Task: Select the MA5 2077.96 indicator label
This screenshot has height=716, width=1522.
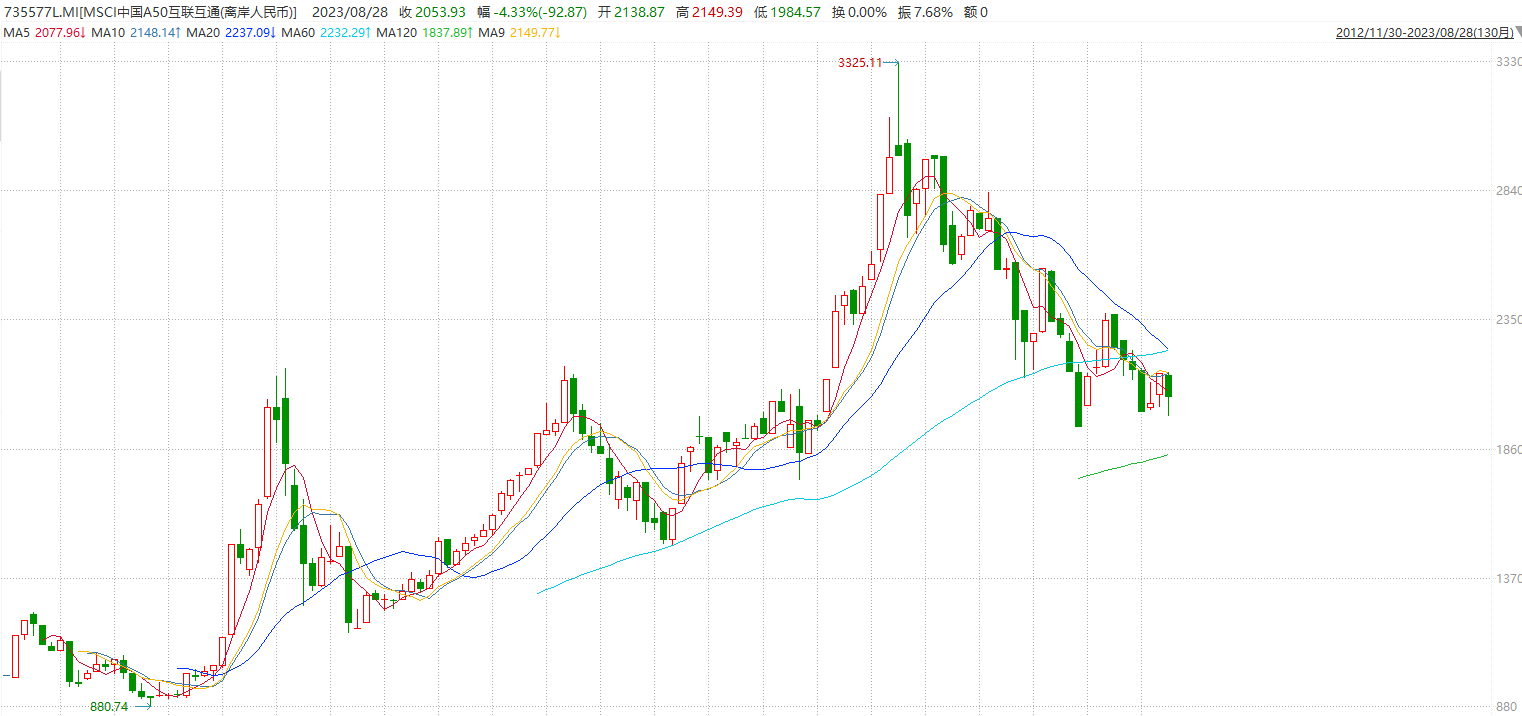Action: coord(44,33)
